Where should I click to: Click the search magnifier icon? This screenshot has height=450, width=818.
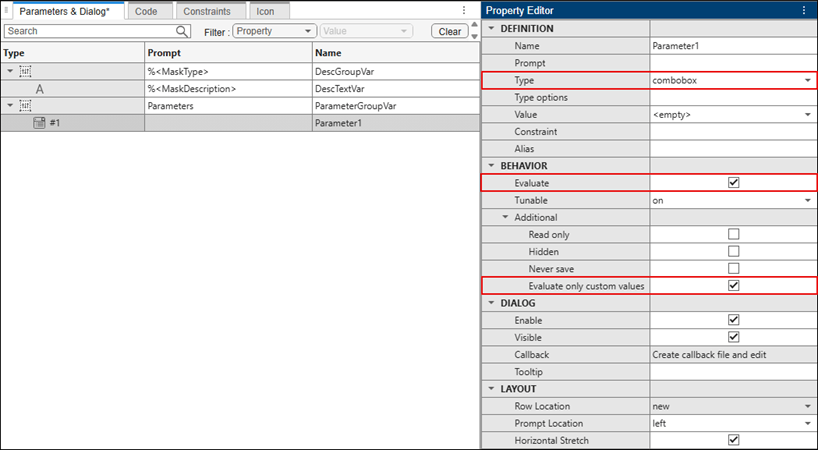(182, 31)
